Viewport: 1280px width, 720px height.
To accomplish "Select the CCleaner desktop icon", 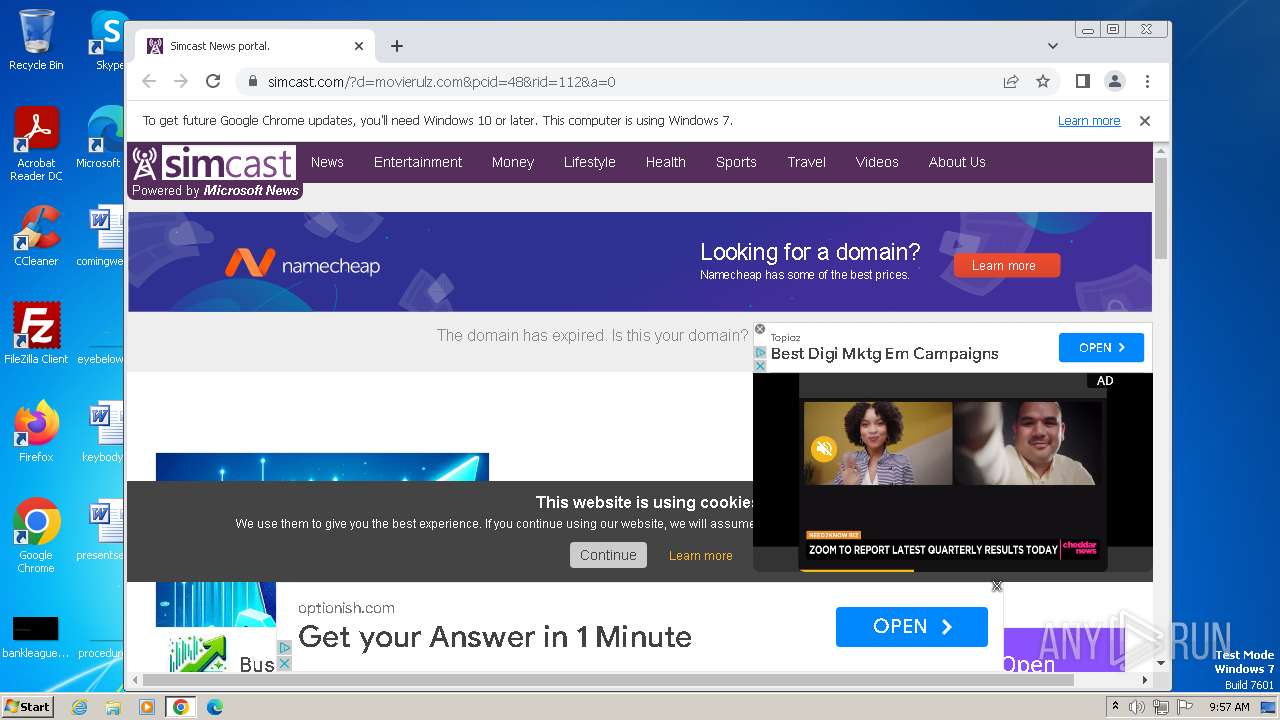I will point(36,236).
